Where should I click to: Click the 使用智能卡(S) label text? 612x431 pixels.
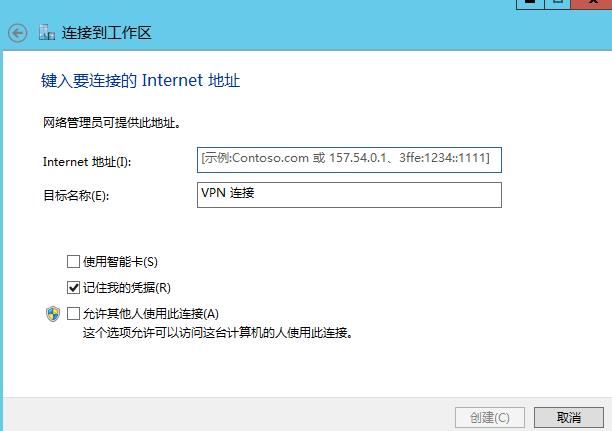(x=120, y=262)
